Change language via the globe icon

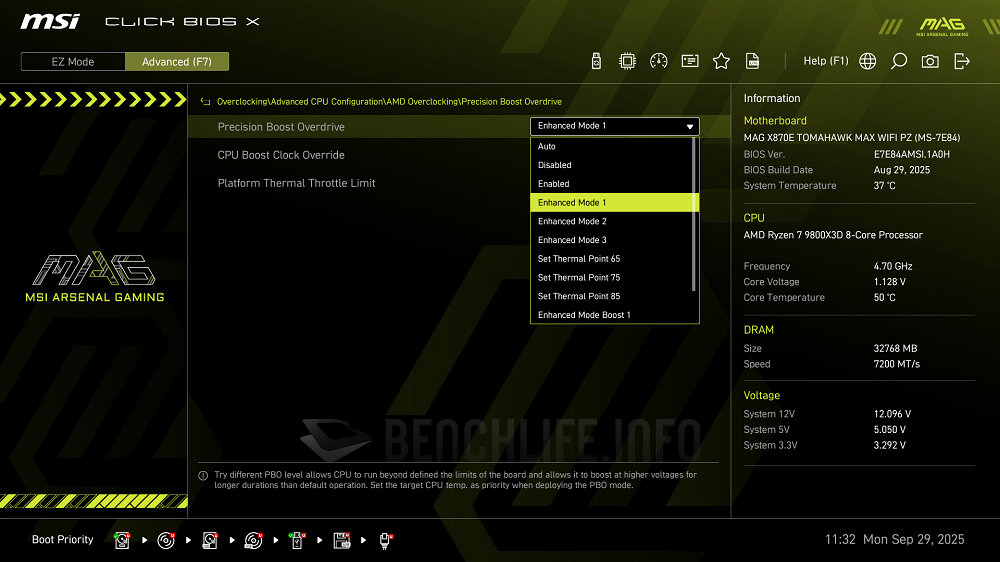point(868,61)
